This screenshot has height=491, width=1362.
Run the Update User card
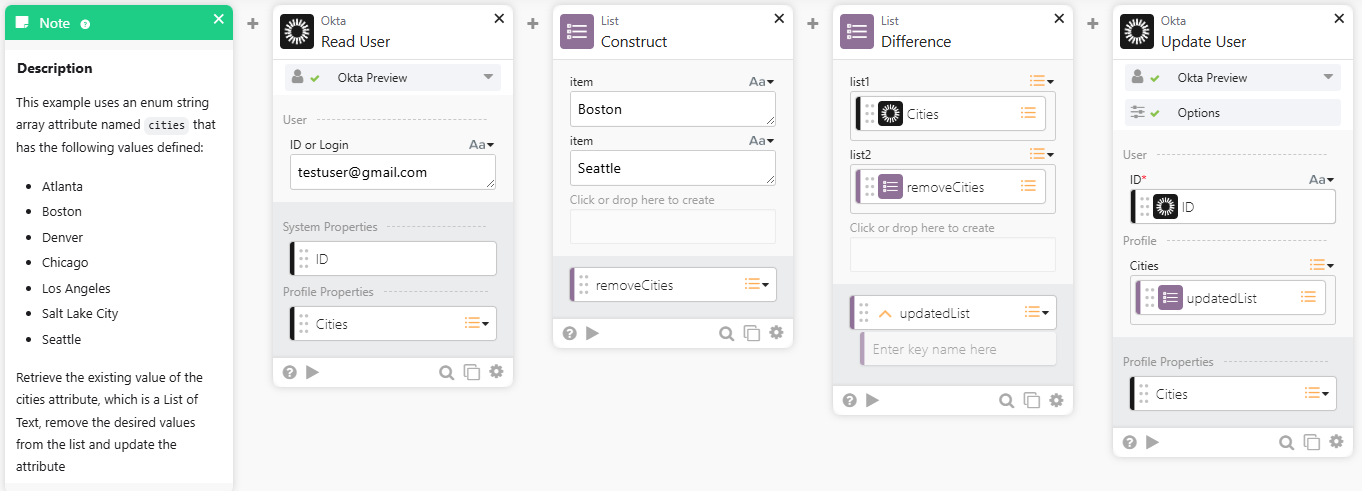point(1153,442)
